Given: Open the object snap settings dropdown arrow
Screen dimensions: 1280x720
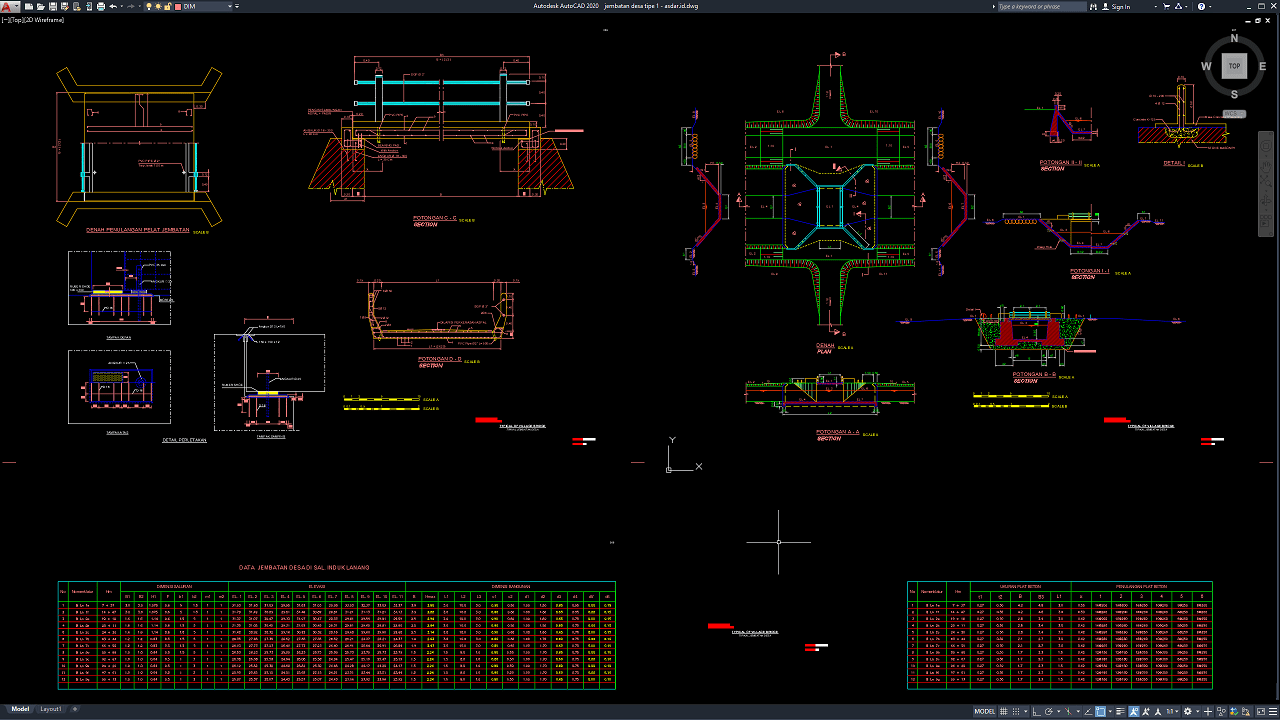Looking at the screenshot, I should click(1110, 711).
